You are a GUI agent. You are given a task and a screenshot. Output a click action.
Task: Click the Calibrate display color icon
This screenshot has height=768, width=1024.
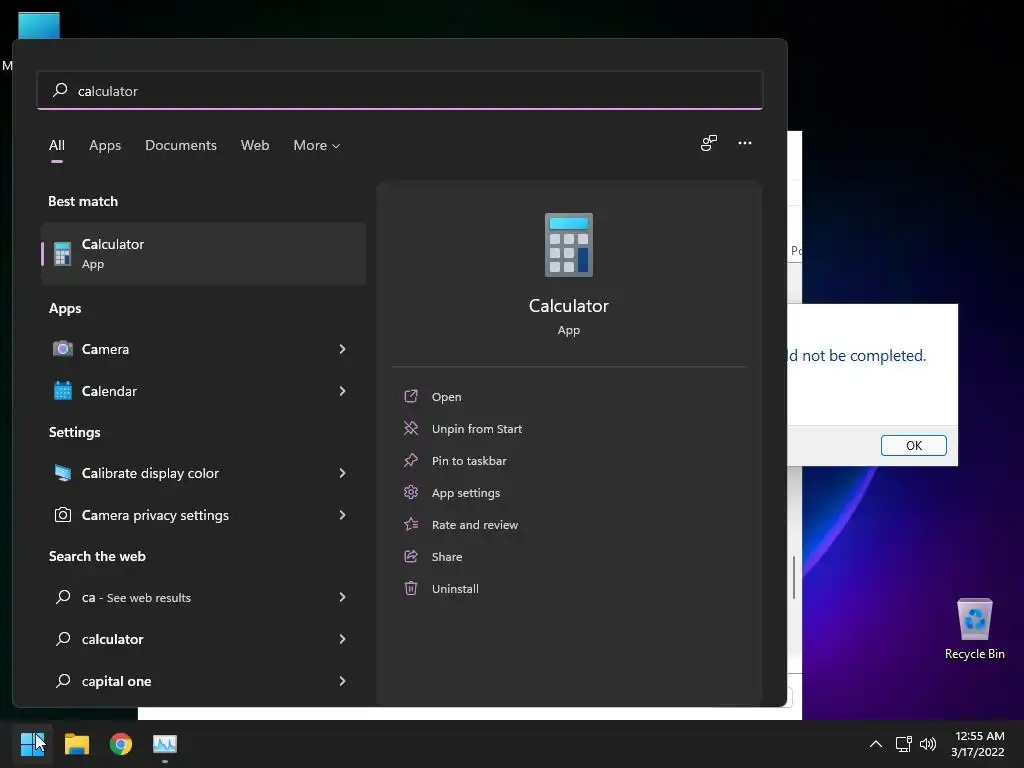tap(63, 473)
